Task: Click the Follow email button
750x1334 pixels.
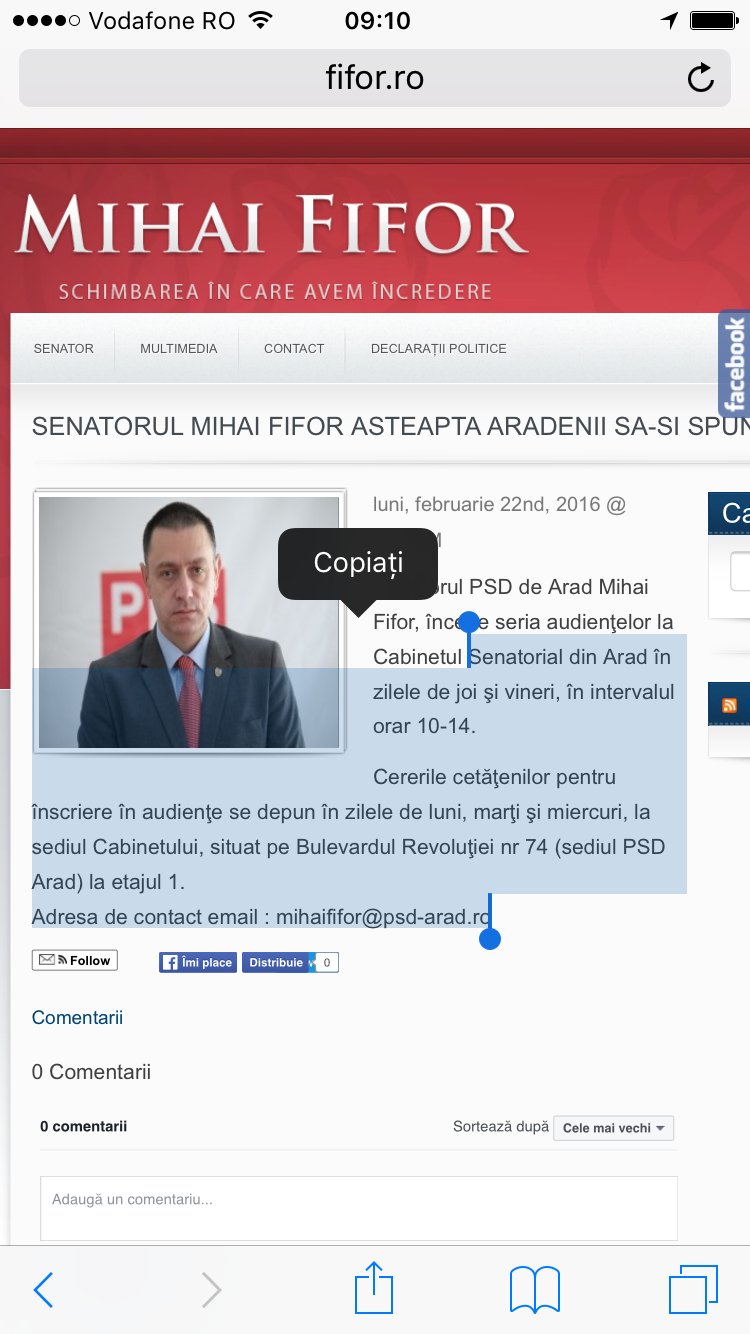Action: coord(75,960)
